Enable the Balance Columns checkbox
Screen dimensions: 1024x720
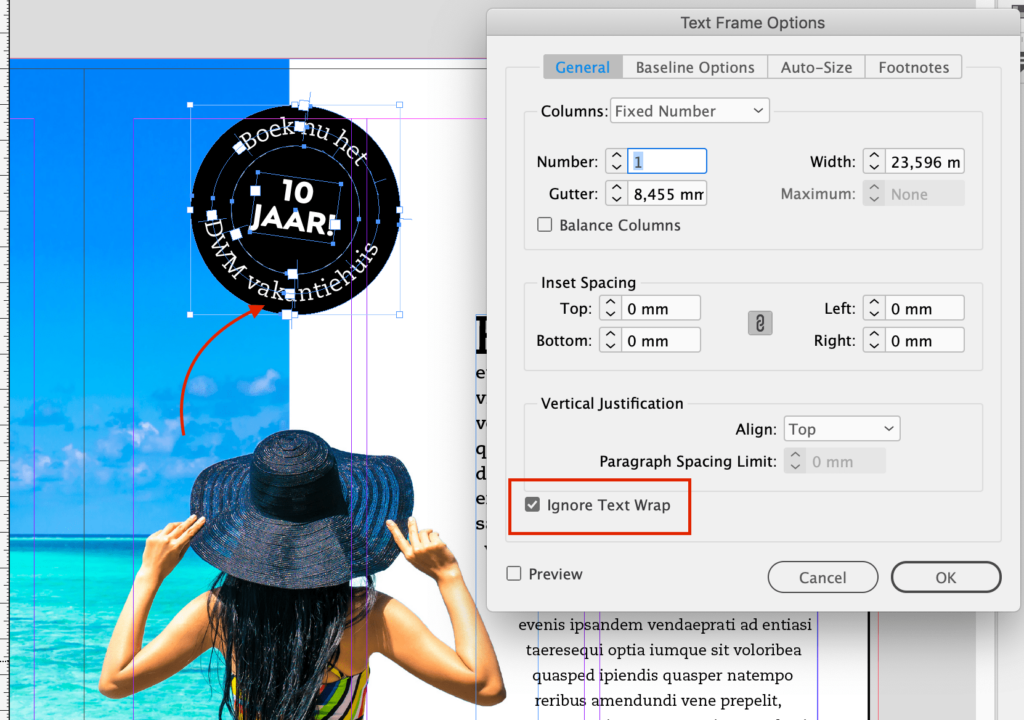(x=545, y=225)
